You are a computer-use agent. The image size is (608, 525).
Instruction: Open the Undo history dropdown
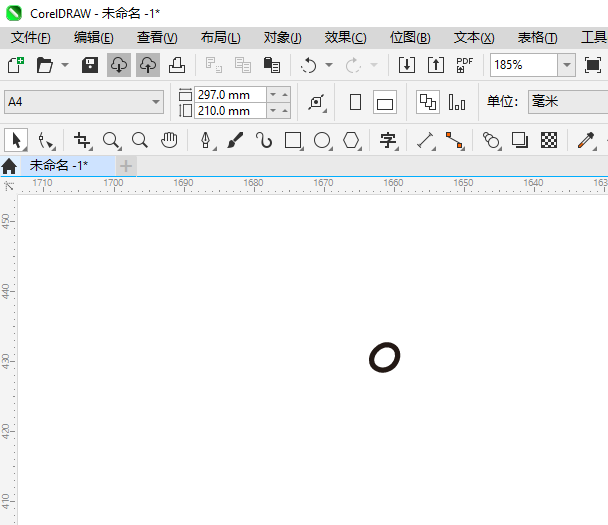click(329, 65)
